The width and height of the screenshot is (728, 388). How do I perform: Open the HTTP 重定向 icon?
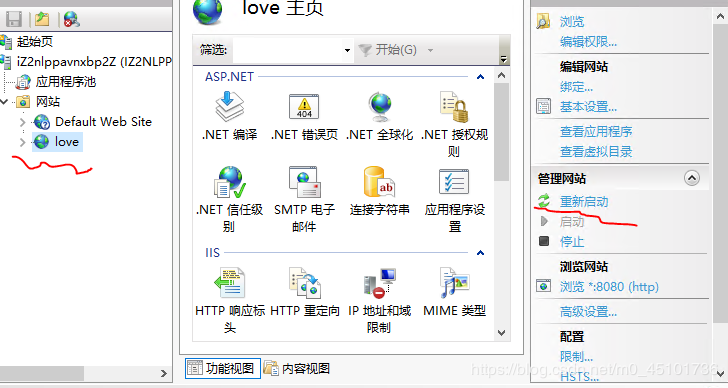(x=305, y=283)
